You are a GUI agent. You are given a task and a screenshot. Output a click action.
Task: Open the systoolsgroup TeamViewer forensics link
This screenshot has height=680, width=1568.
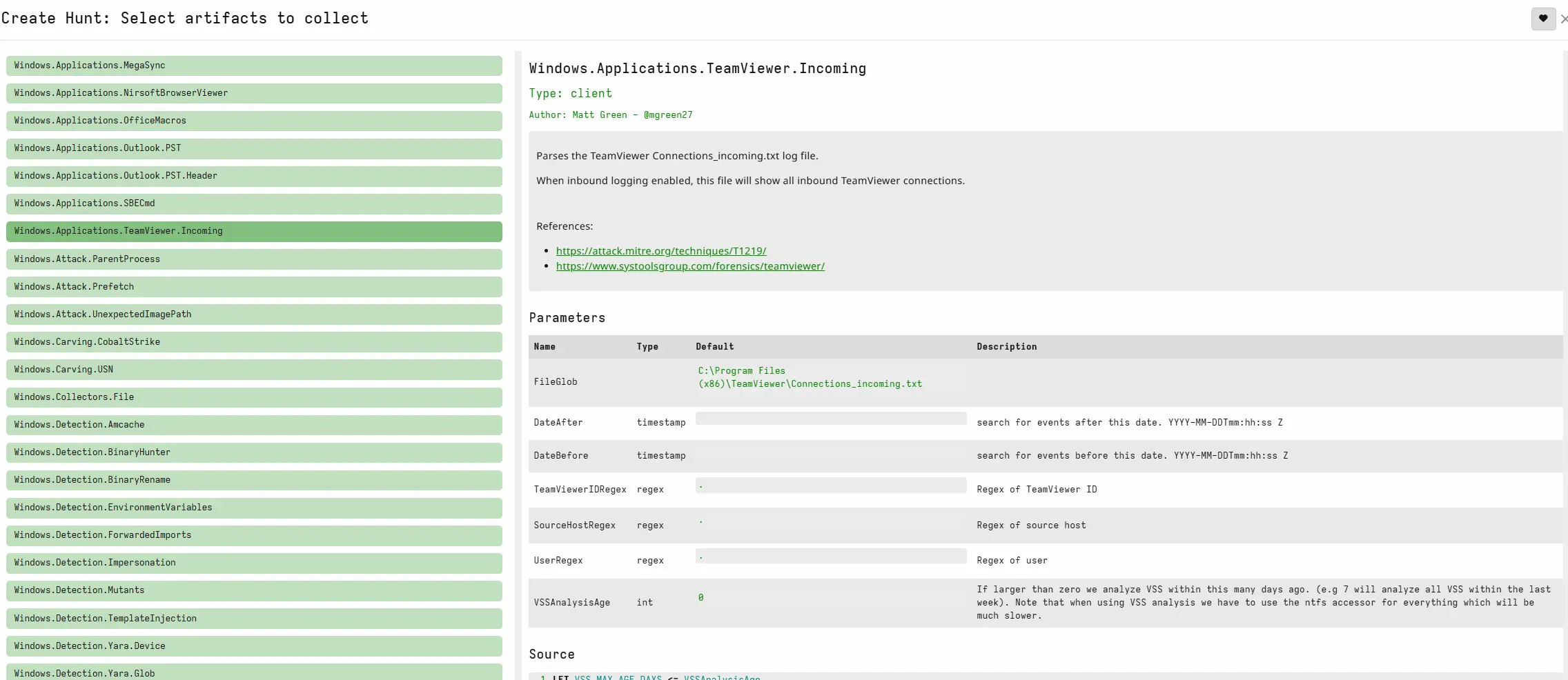690,266
